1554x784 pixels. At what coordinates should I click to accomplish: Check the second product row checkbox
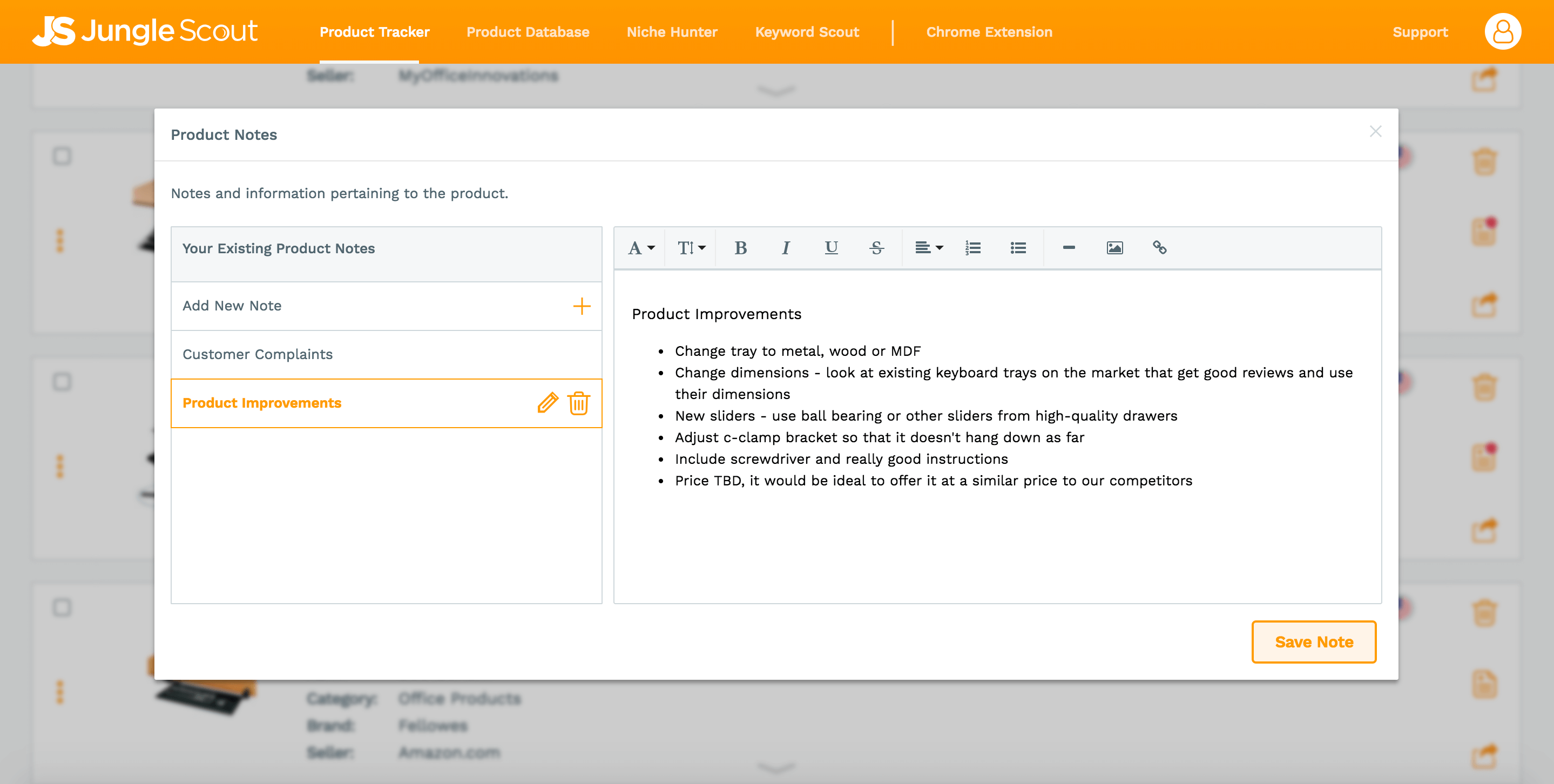point(62,382)
